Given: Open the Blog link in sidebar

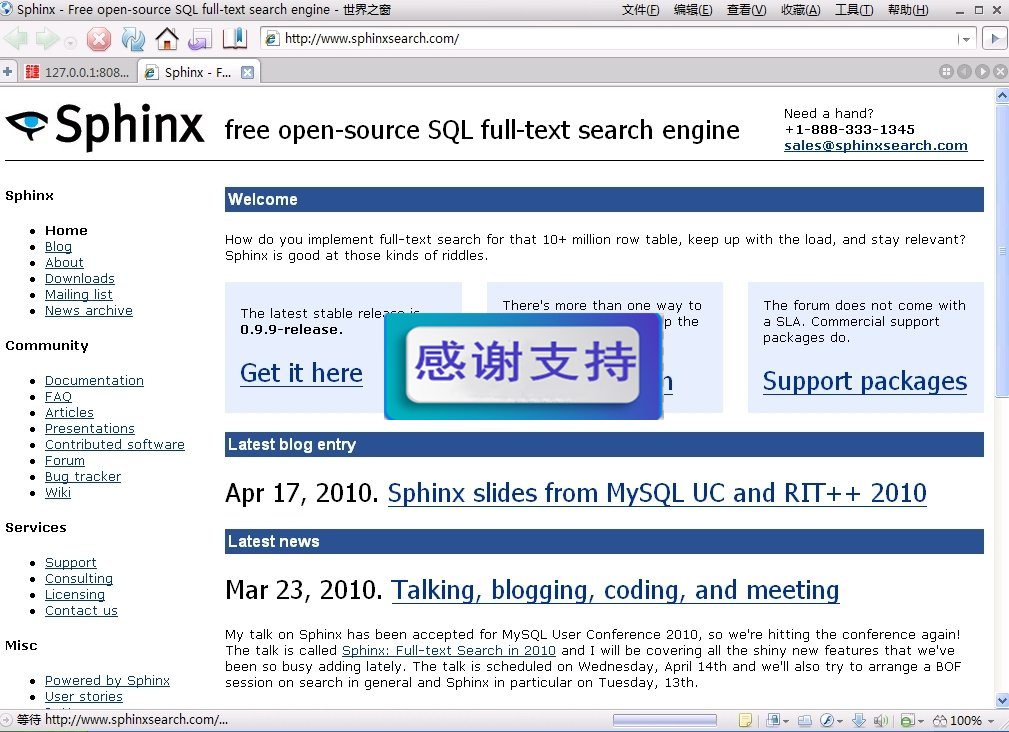Looking at the screenshot, I should point(59,247).
